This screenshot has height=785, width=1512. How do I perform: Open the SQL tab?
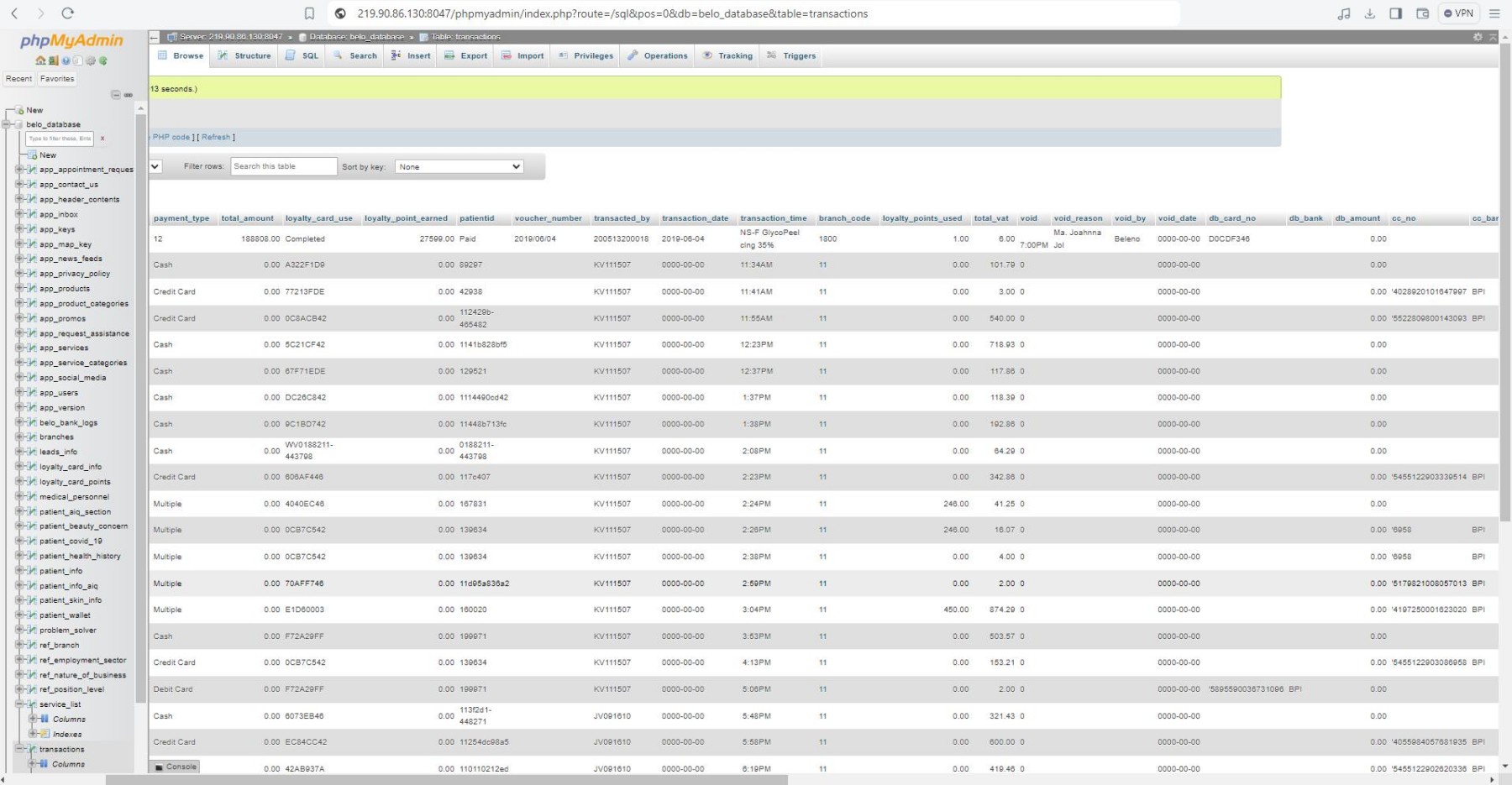click(x=302, y=55)
